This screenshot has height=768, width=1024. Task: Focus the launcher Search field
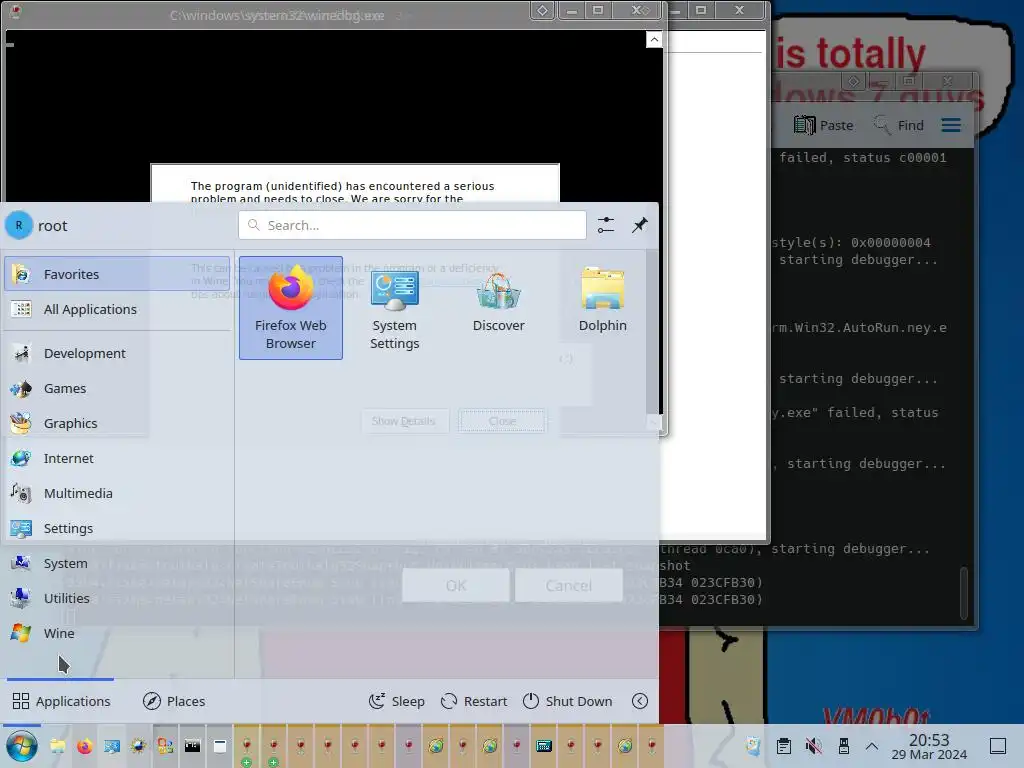412,225
